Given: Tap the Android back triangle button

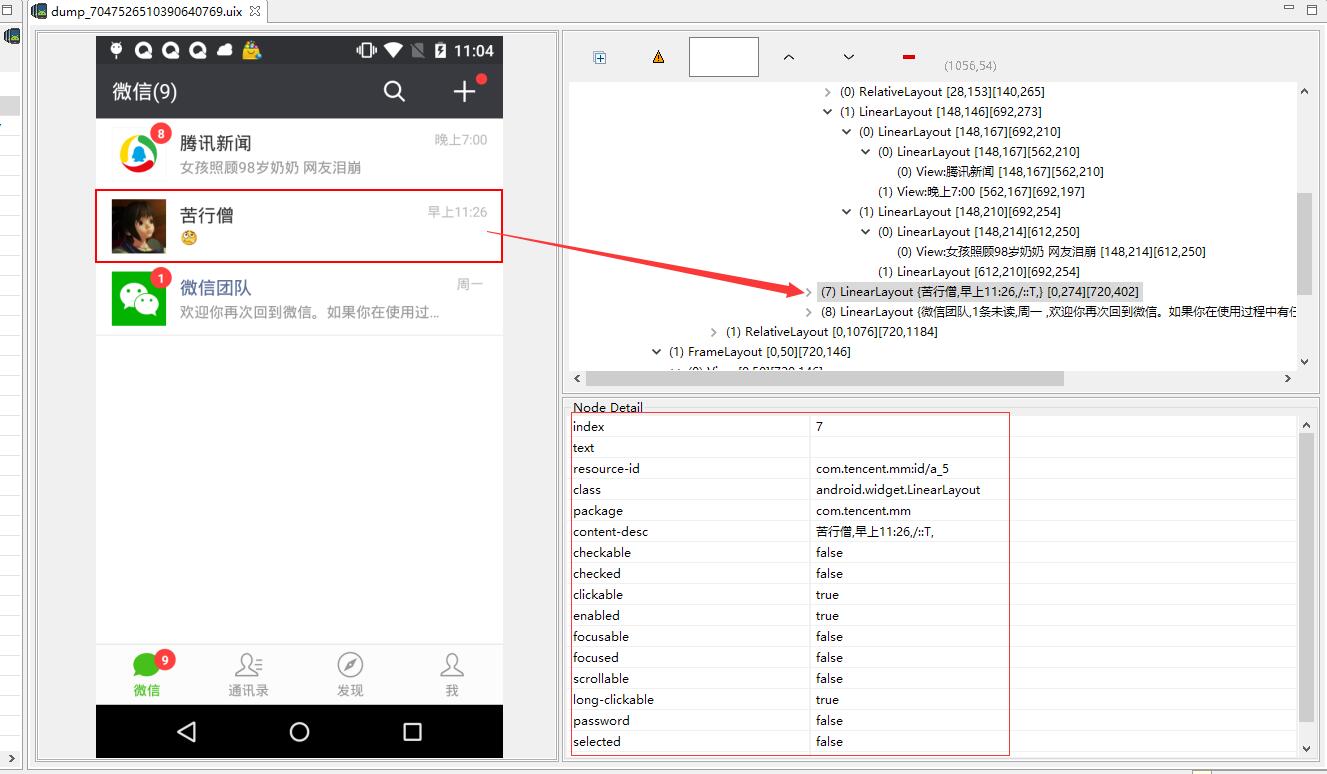Looking at the screenshot, I should tap(186, 732).
